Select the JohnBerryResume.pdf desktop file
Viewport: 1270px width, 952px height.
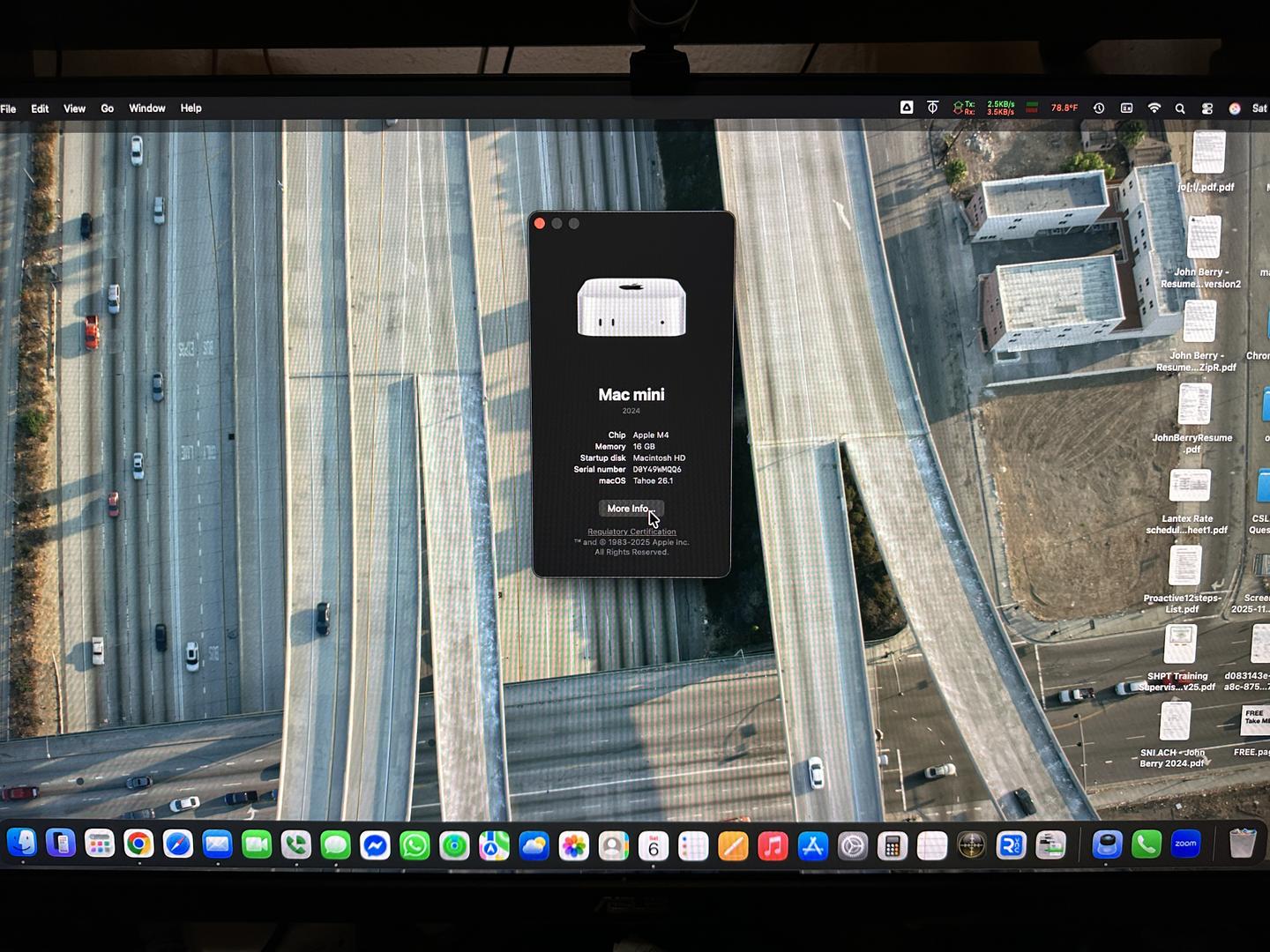point(1193,419)
